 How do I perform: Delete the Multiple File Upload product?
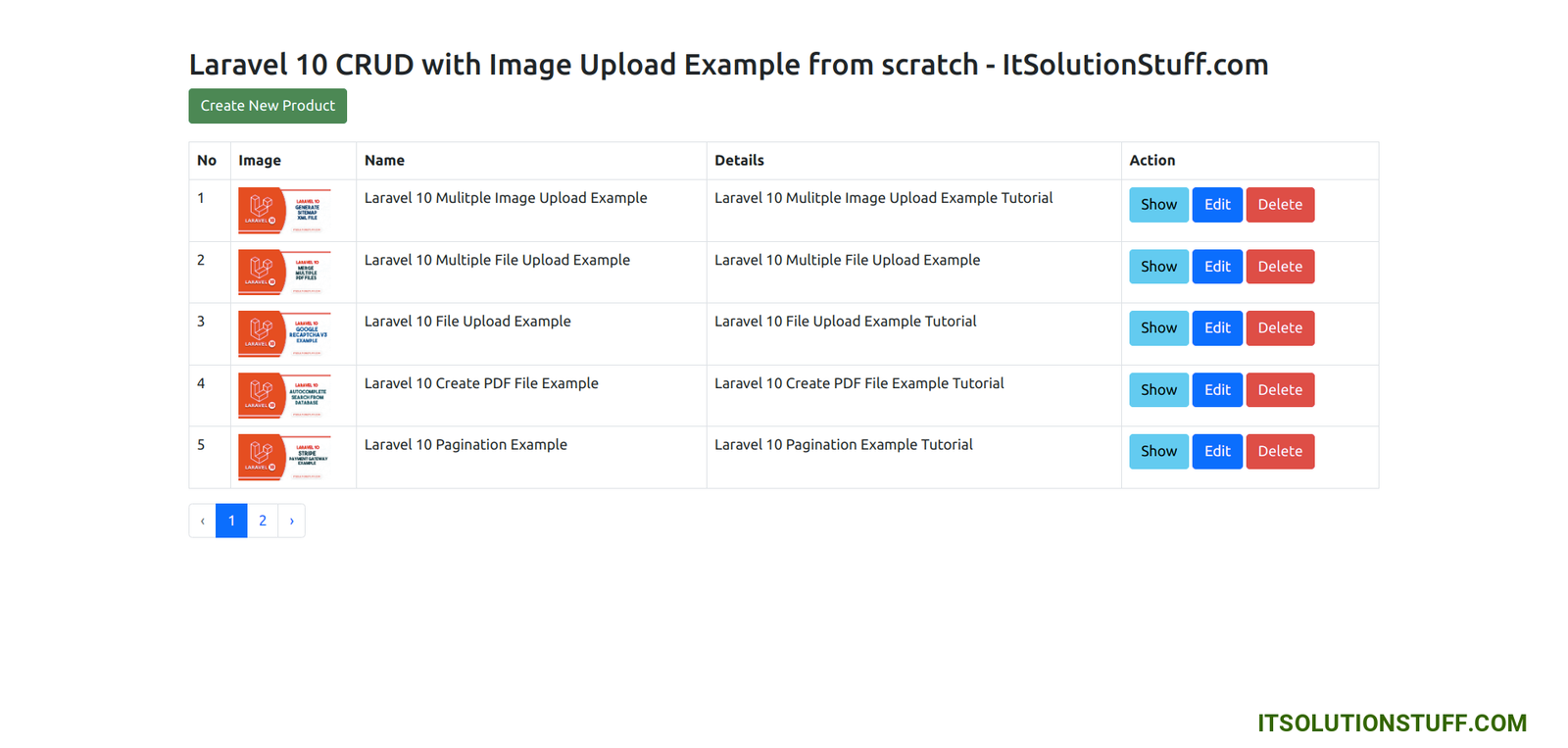(x=1280, y=267)
